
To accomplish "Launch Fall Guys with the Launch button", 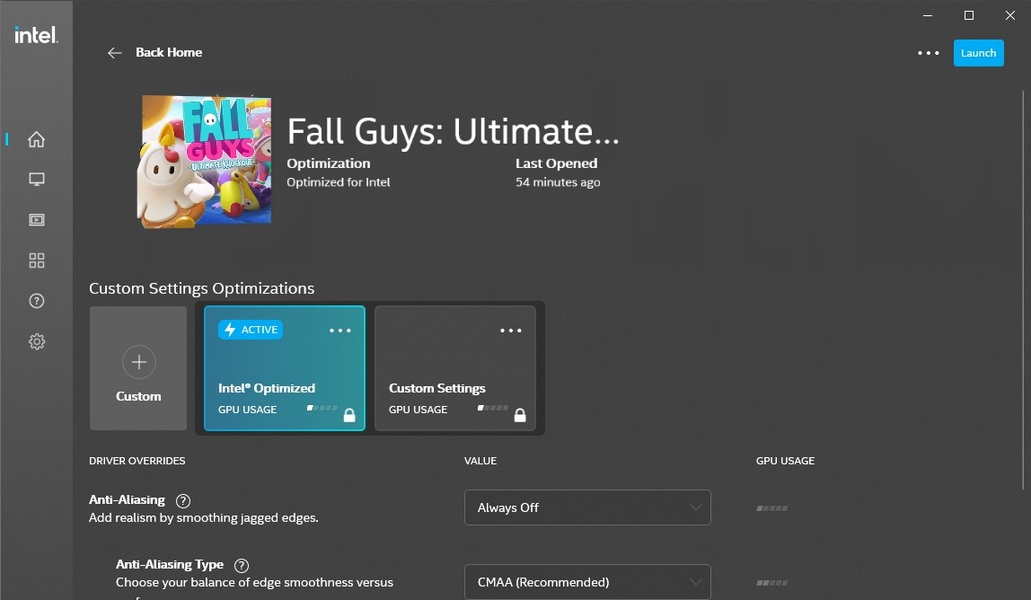I will 978,53.
